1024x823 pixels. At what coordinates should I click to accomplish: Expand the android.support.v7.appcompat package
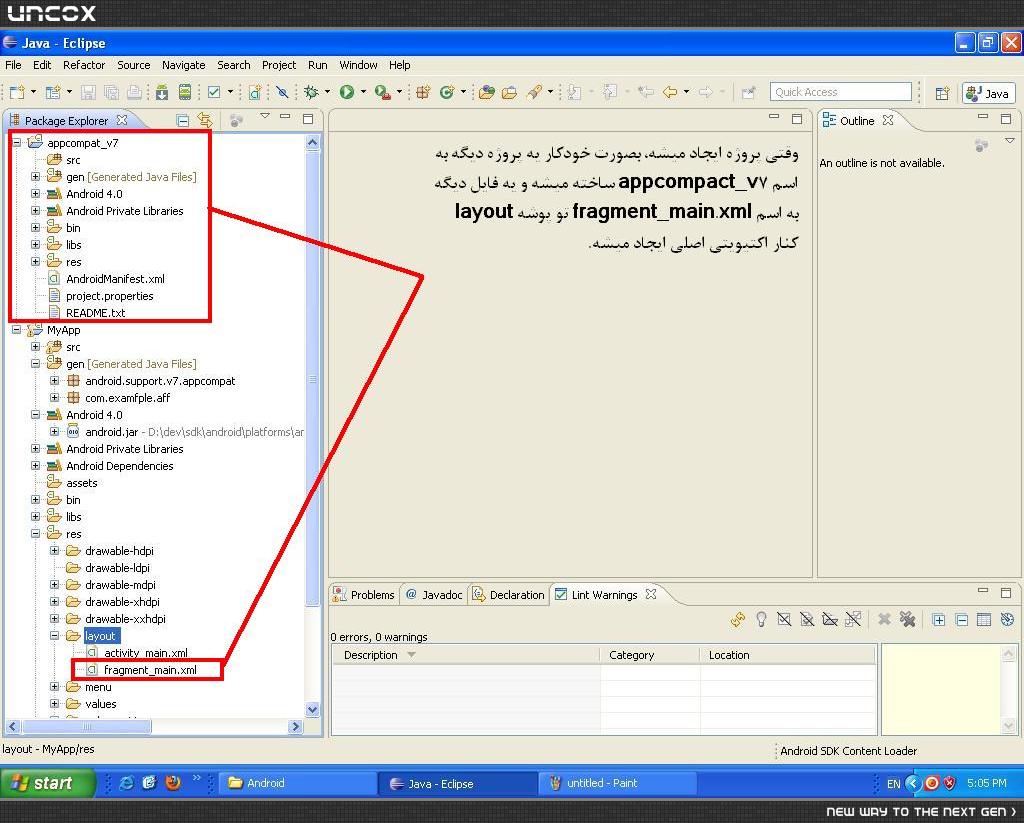(x=55, y=381)
